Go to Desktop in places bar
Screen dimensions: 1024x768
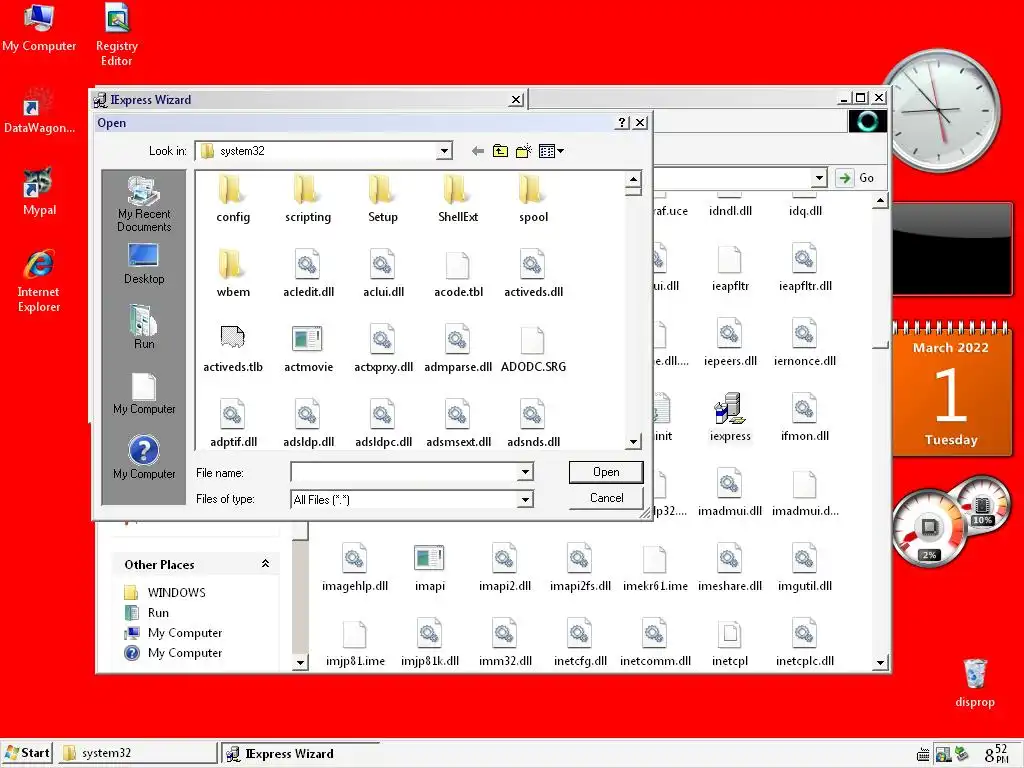pyautogui.click(x=144, y=264)
